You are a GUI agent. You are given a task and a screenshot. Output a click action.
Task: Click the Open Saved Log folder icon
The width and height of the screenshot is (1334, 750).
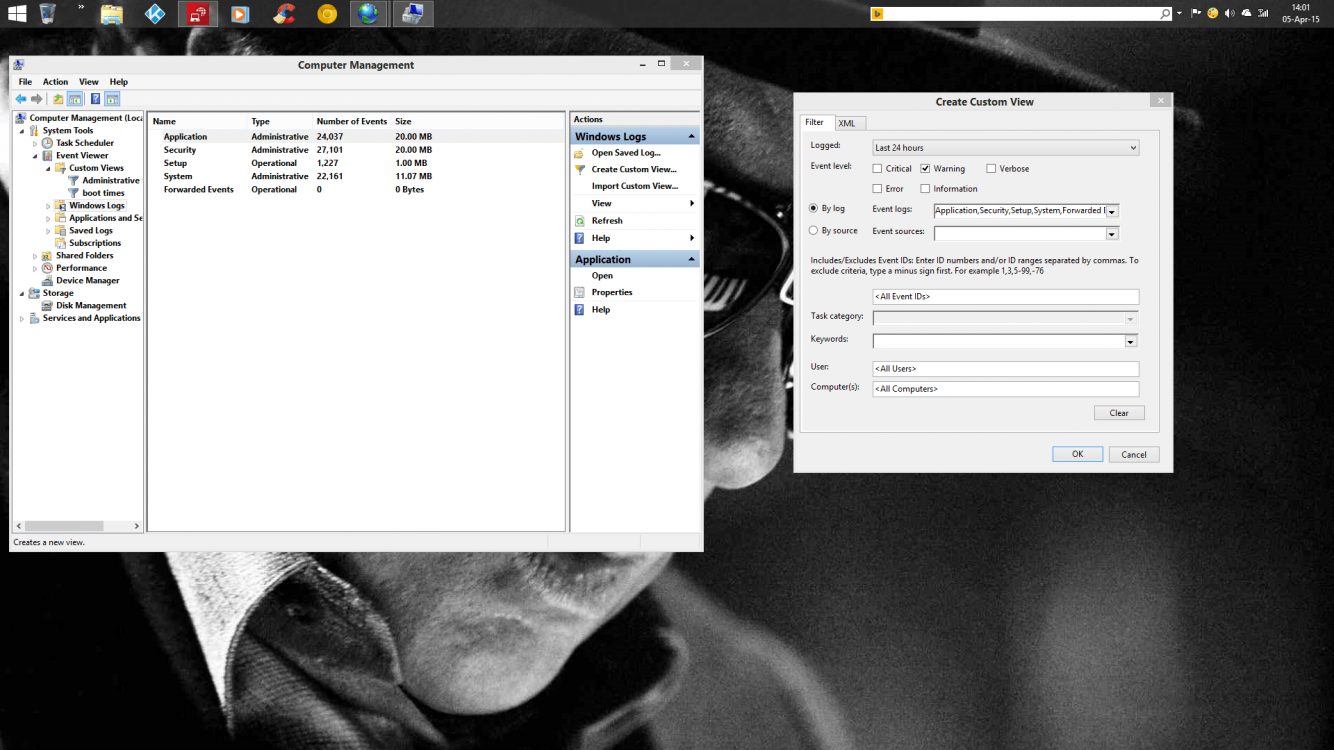(580, 153)
